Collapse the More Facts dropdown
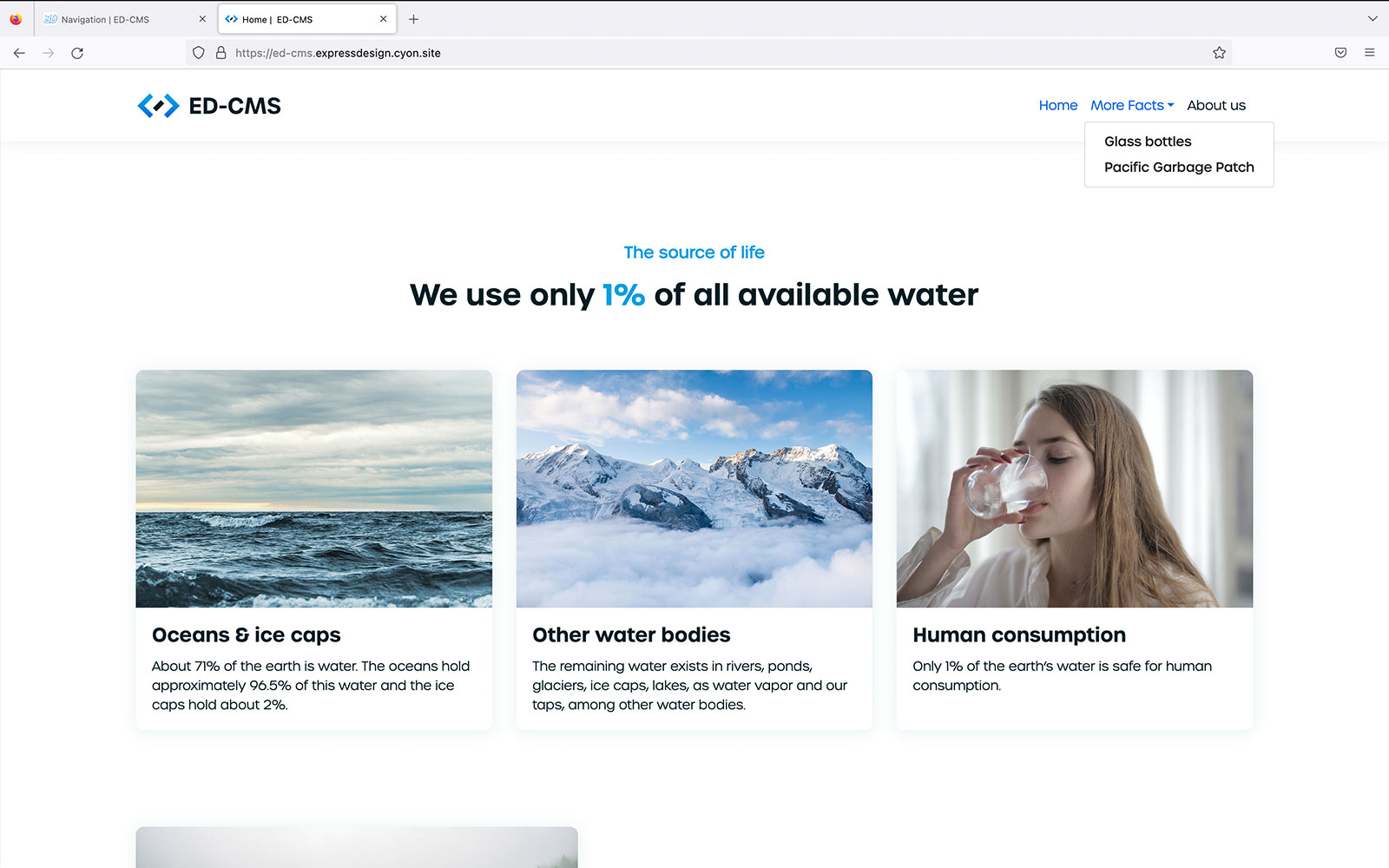This screenshot has height=868, width=1389. tap(1132, 105)
